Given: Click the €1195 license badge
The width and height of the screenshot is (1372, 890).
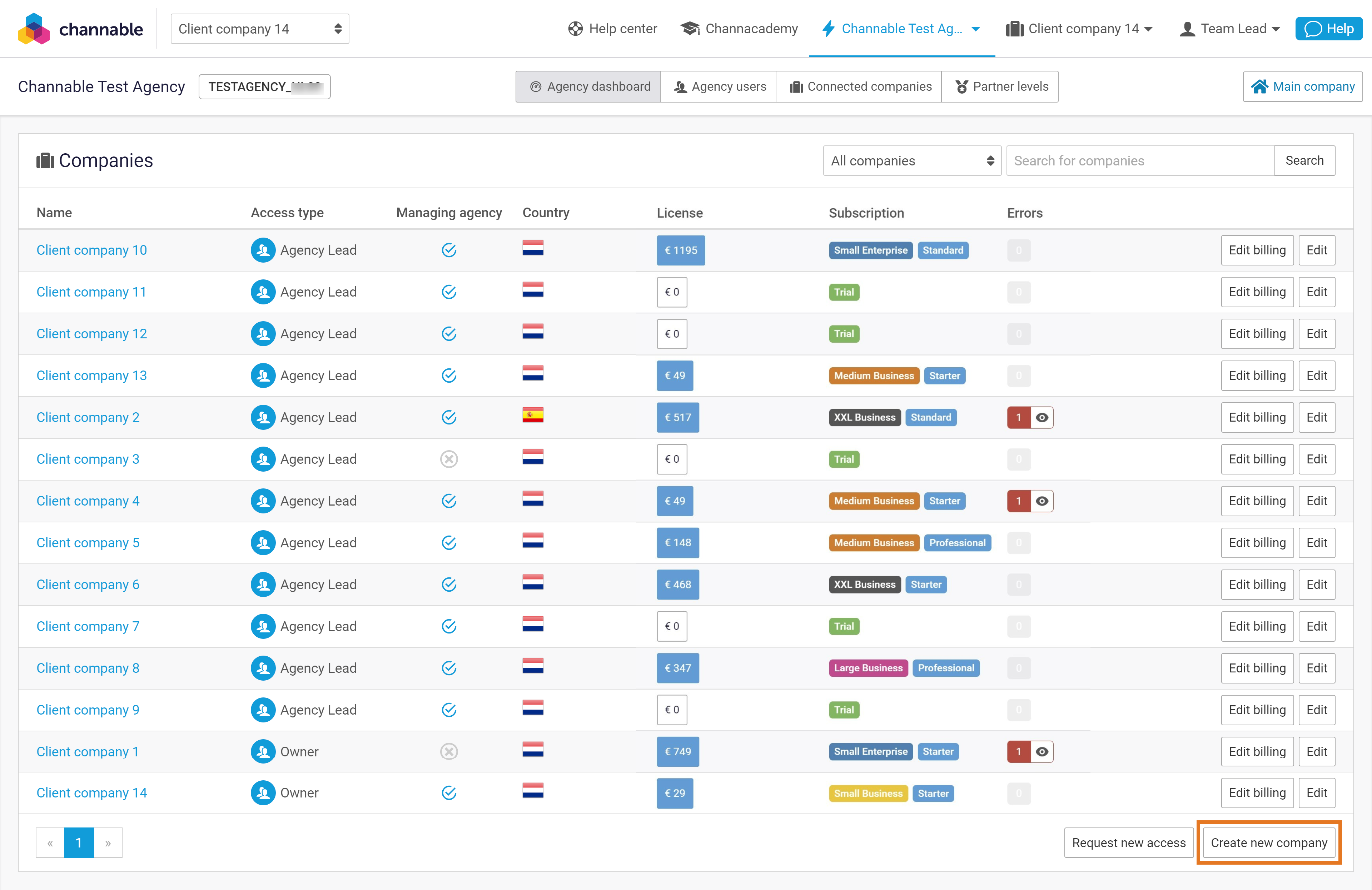Looking at the screenshot, I should [x=681, y=250].
